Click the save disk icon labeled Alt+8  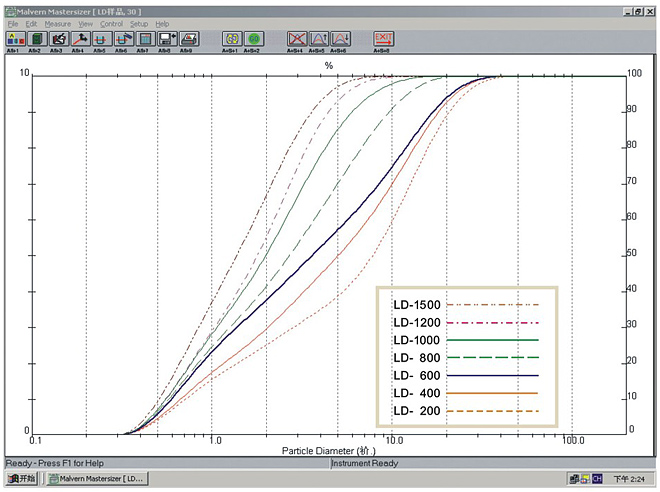pos(166,39)
